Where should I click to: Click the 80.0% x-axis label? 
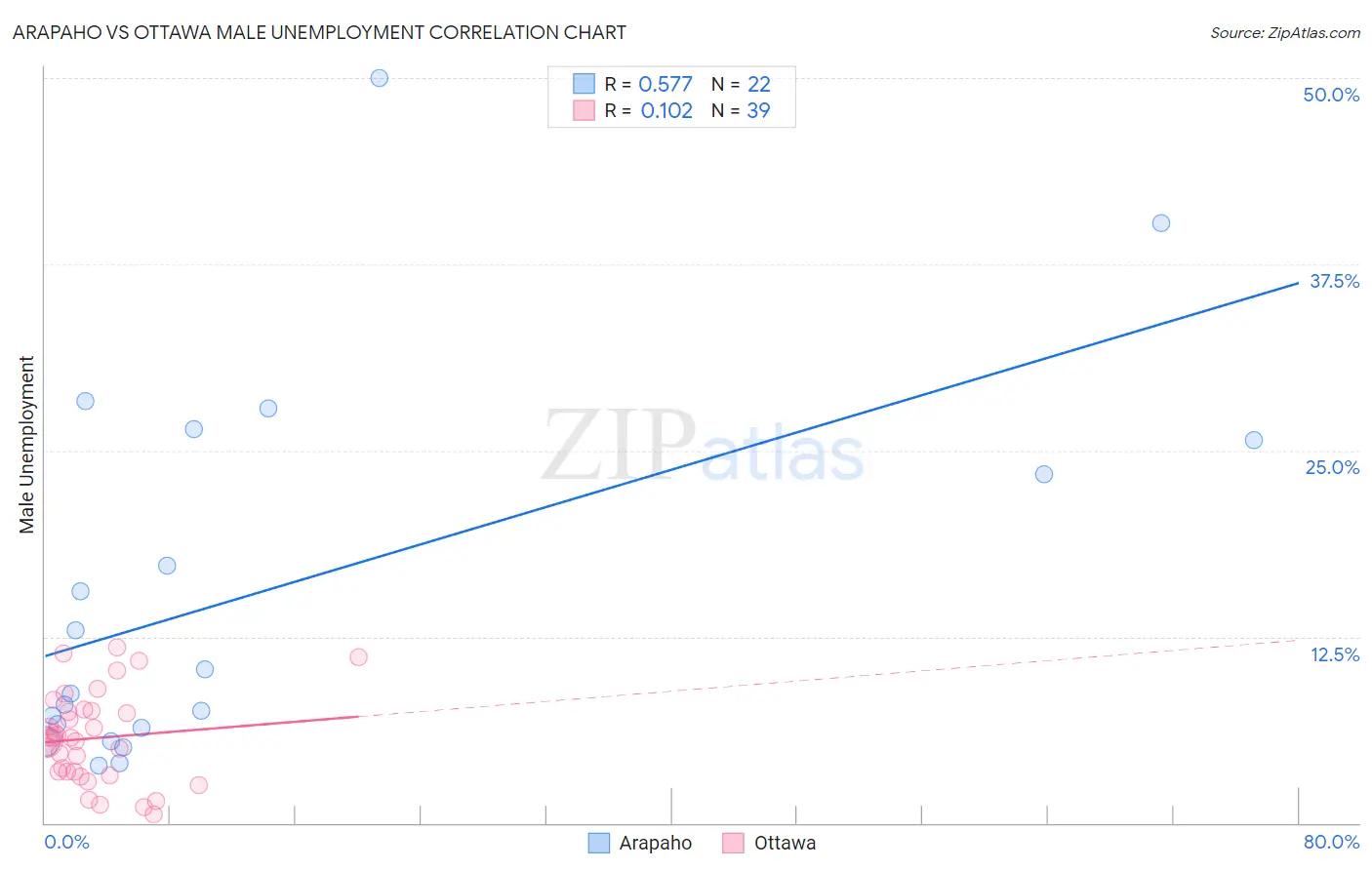[1331, 842]
